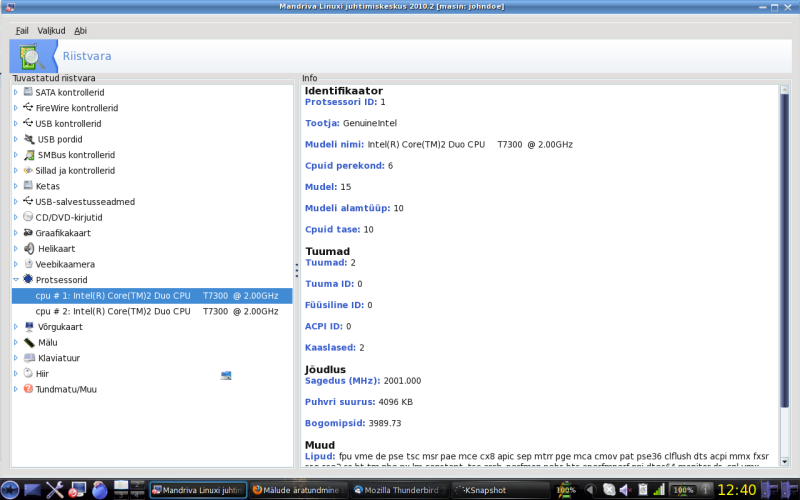800x500 pixels.
Task: Expand the Võrgukaart tree node
Action: [x=16, y=326]
